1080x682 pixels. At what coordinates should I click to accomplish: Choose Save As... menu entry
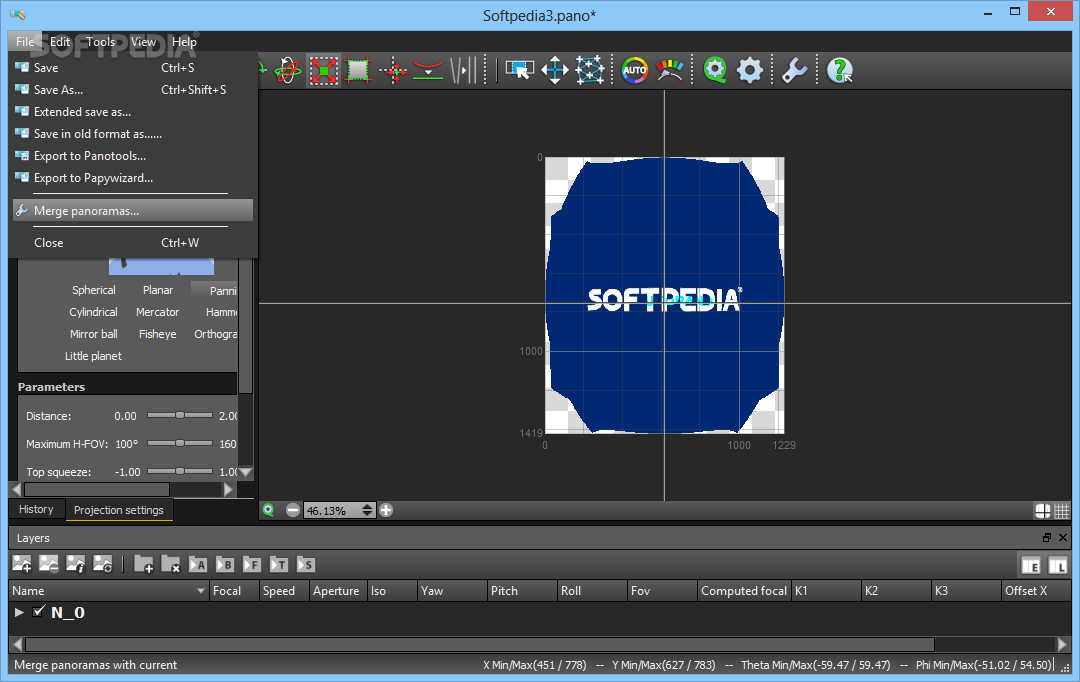point(133,90)
